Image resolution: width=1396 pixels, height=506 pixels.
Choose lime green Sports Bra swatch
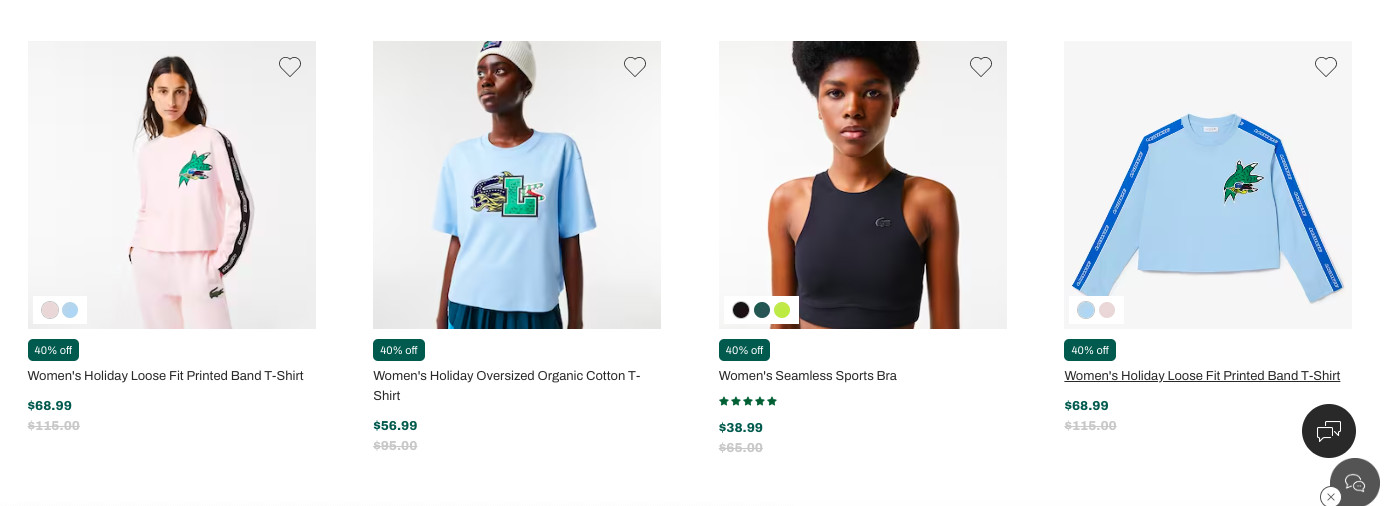coord(782,310)
